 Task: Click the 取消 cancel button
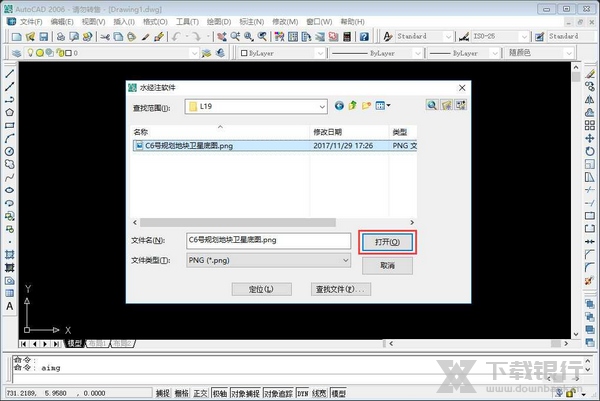(x=387, y=266)
